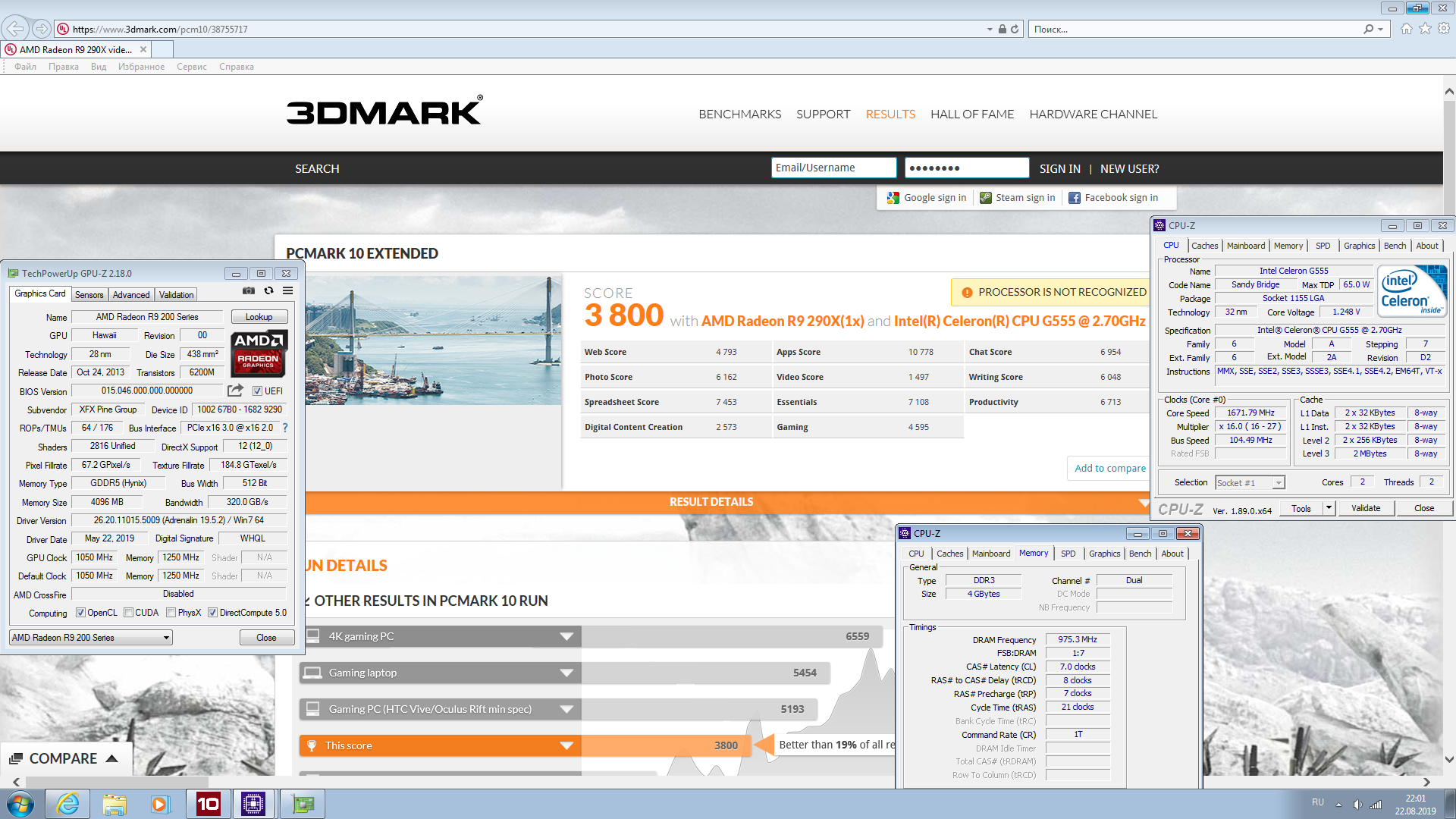Click Add to compare button
The height and width of the screenshot is (819, 1456).
(x=1110, y=469)
